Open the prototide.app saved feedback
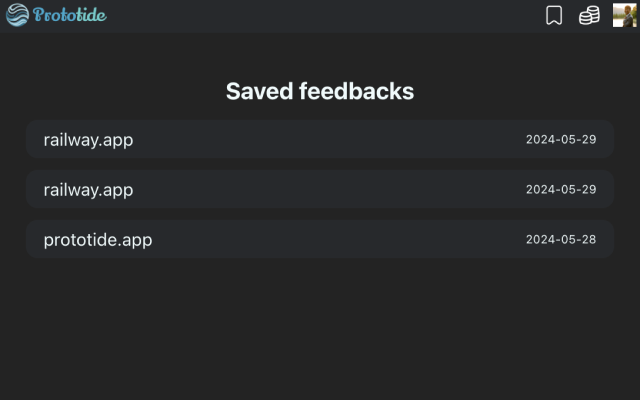The image size is (640, 400). point(98,240)
